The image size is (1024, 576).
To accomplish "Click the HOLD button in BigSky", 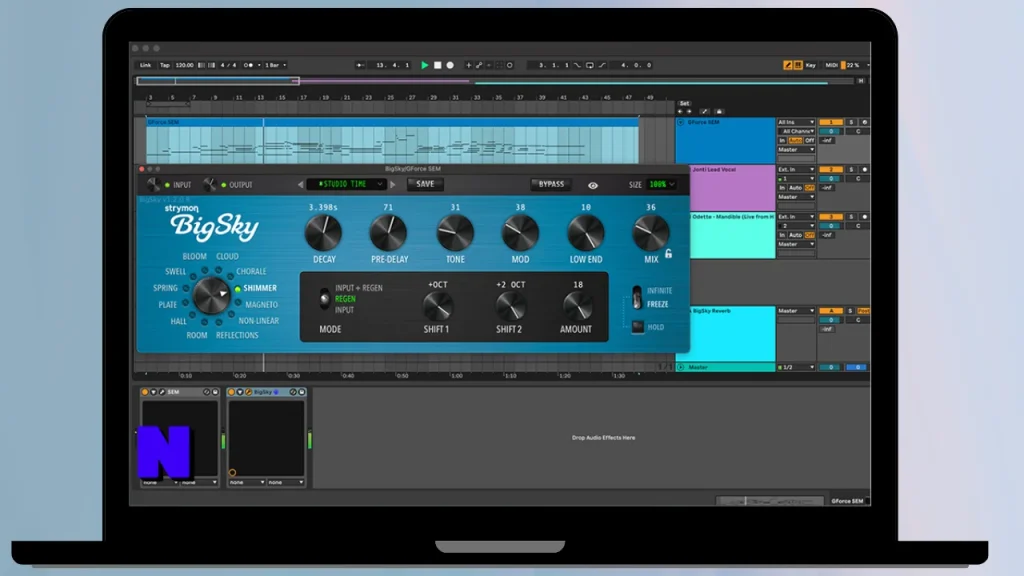I will (x=638, y=327).
